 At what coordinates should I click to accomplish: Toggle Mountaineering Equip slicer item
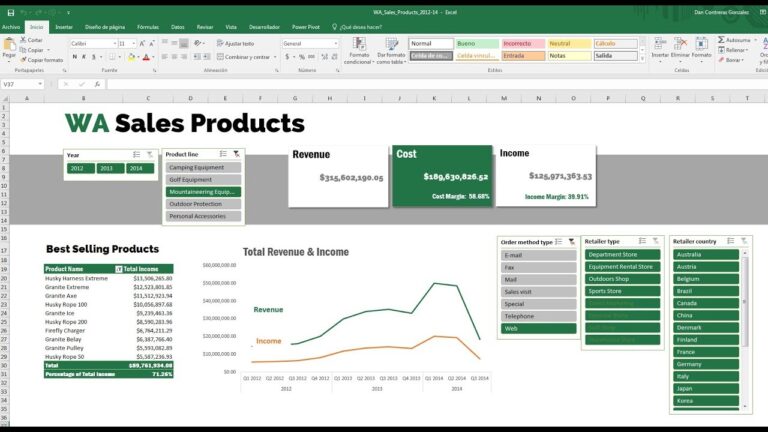[203, 192]
